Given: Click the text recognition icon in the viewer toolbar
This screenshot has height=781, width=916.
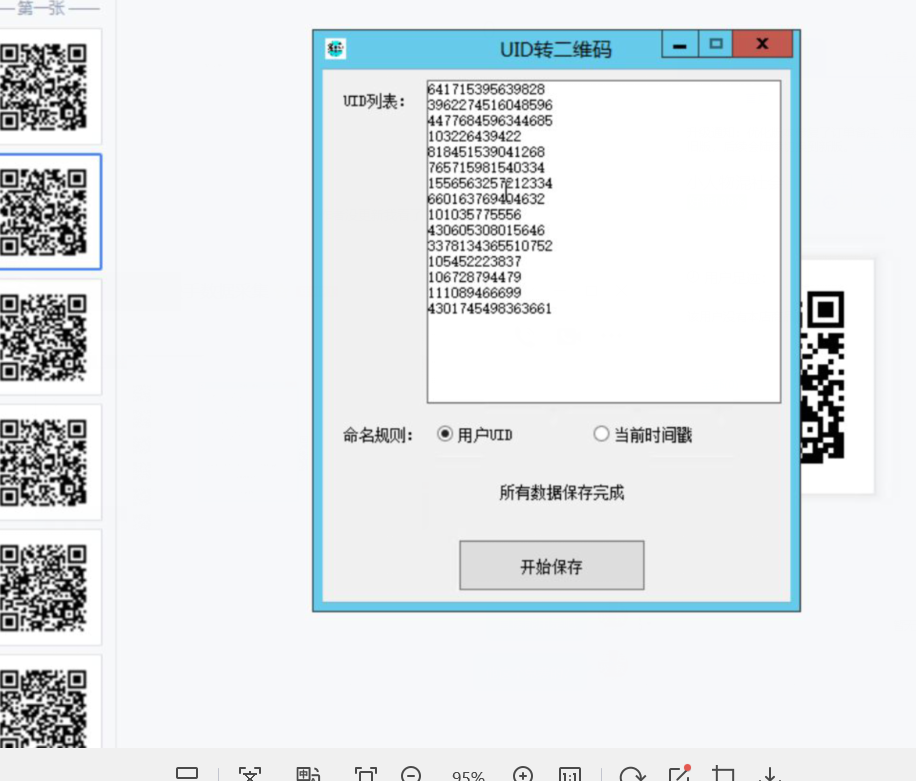Looking at the screenshot, I should click(250, 775).
